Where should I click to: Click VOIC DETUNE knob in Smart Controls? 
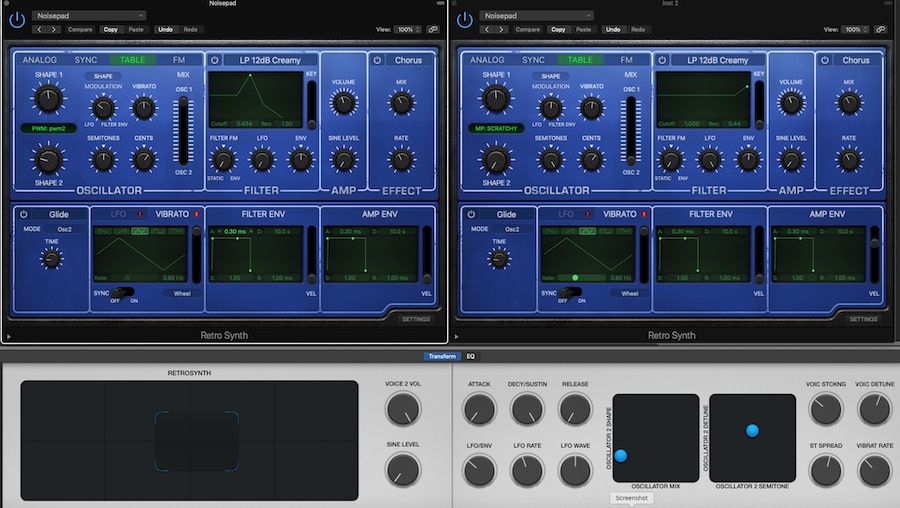[x=874, y=409]
